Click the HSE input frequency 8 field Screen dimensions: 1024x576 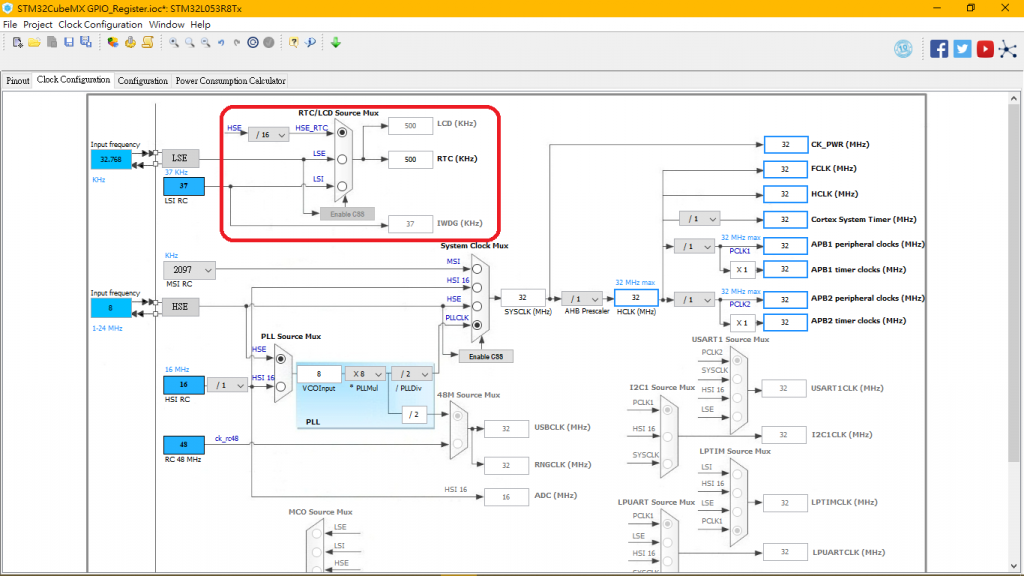(111, 308)
